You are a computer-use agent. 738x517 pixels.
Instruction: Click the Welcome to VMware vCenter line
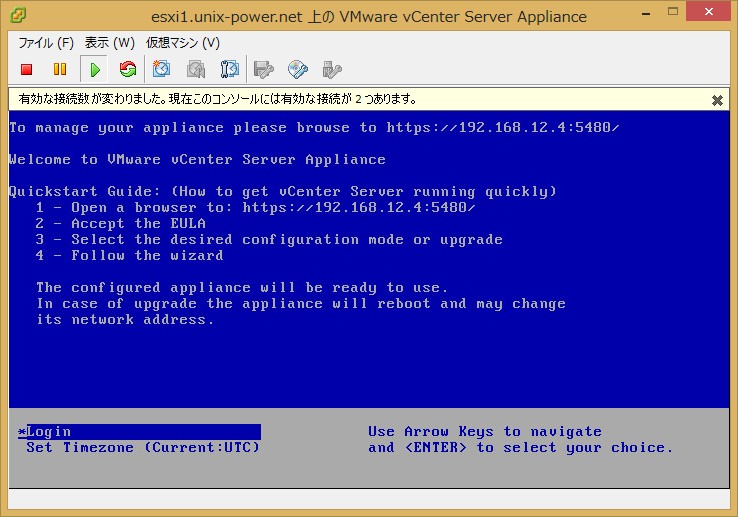point(197,160)
